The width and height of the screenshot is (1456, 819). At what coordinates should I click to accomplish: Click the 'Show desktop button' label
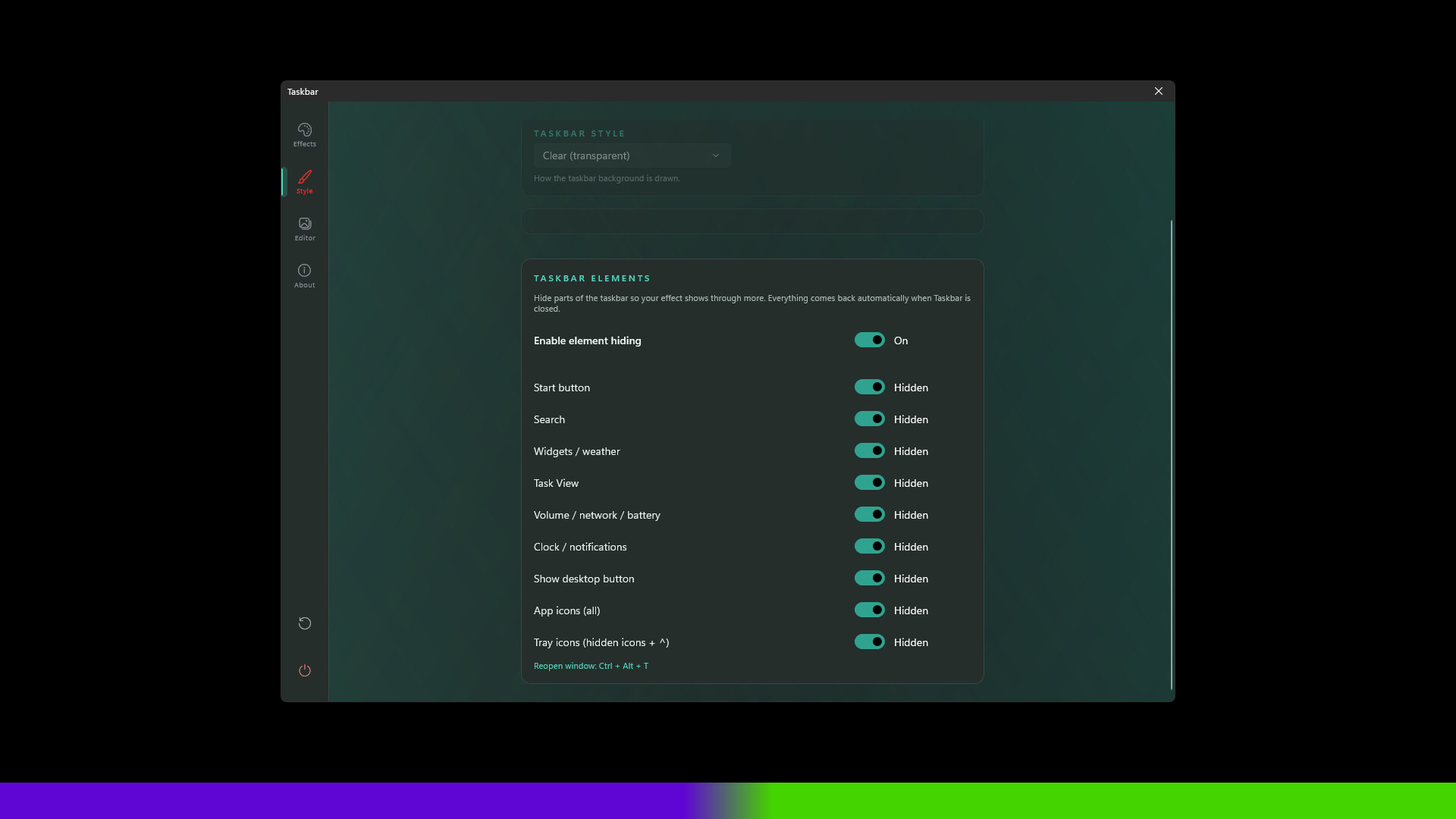(x=584, y=579)
